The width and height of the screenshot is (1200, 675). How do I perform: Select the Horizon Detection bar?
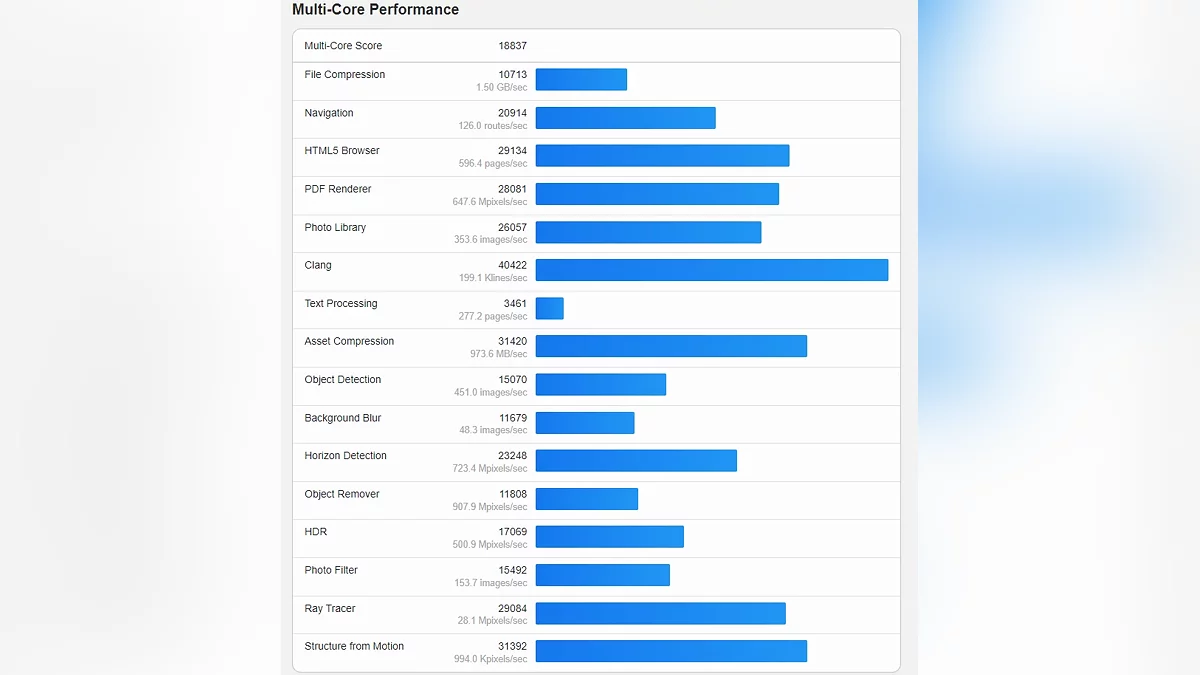coord(636,460)
